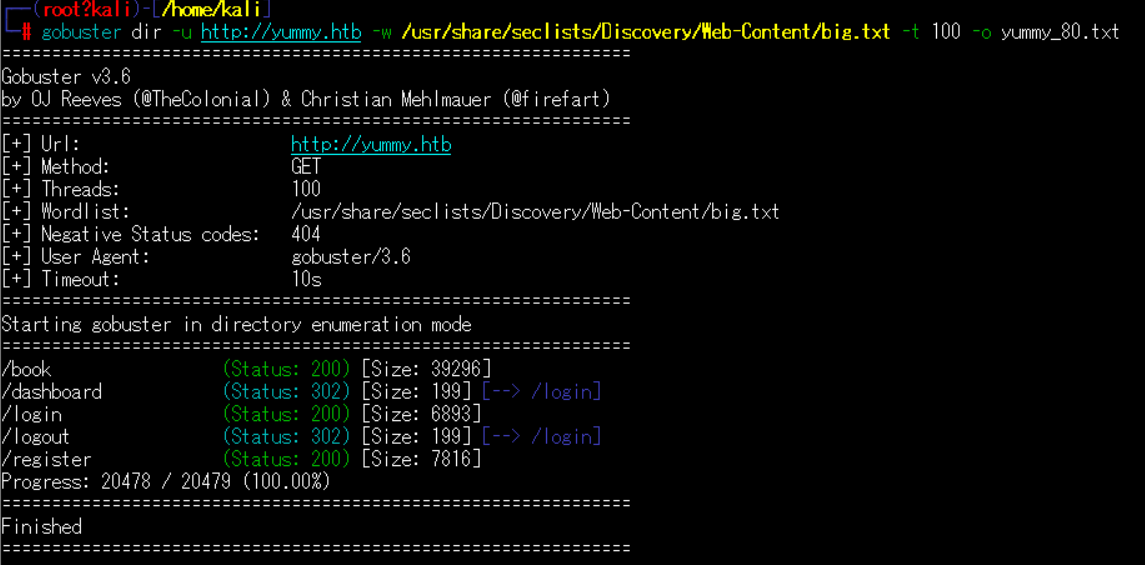Viewport: 1145px width, 565px height.
Task: Click the wordlist path in the settings list
Action: (535, 212)
